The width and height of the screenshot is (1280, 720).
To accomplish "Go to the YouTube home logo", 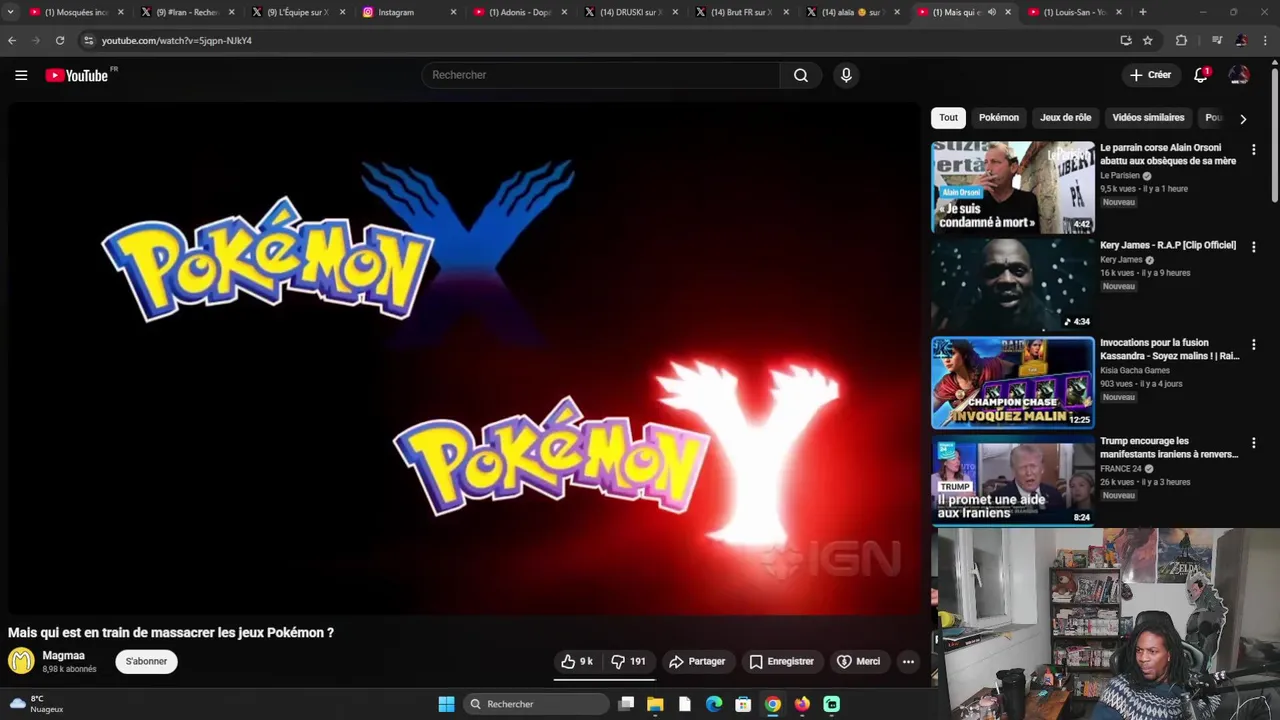I will (78, 75).
